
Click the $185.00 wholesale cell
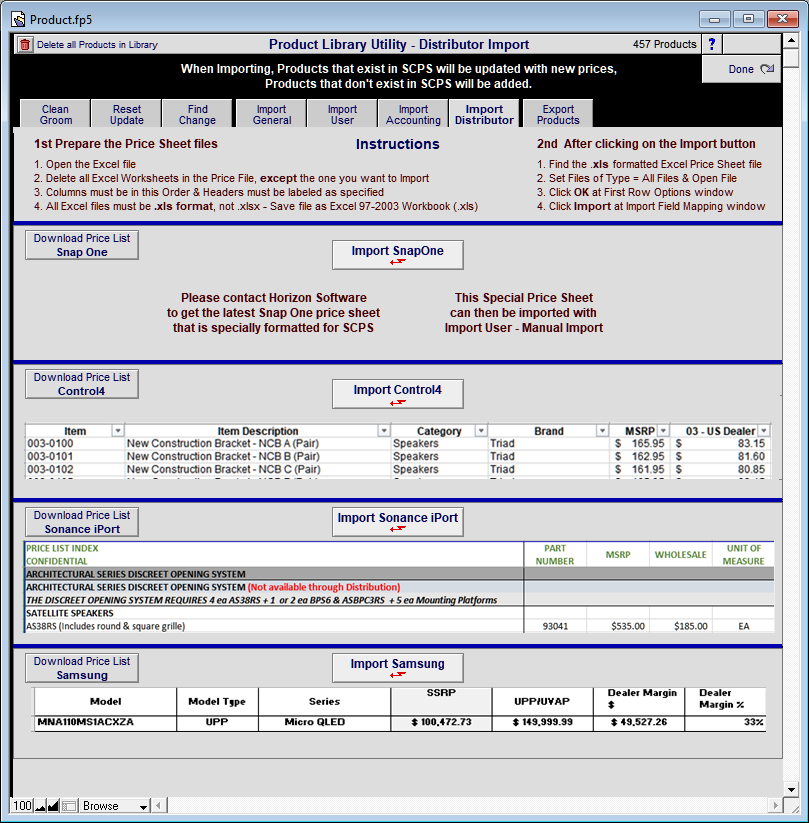(691, 626)
